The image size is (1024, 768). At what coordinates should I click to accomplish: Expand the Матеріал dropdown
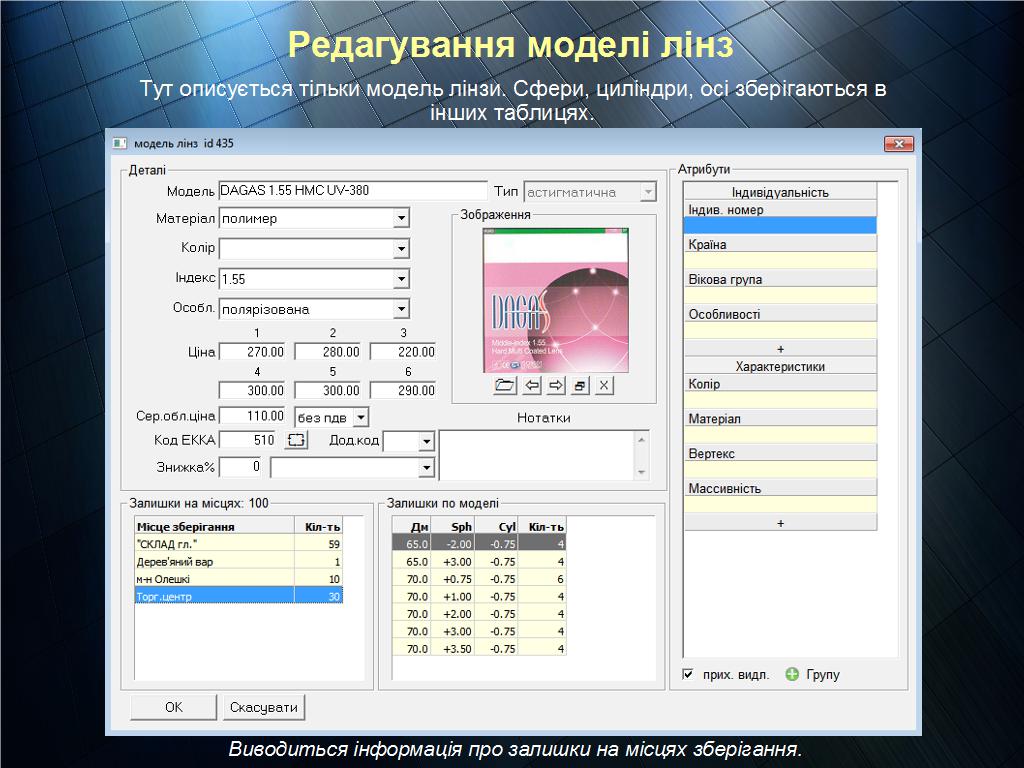click(x=401, y=219)
